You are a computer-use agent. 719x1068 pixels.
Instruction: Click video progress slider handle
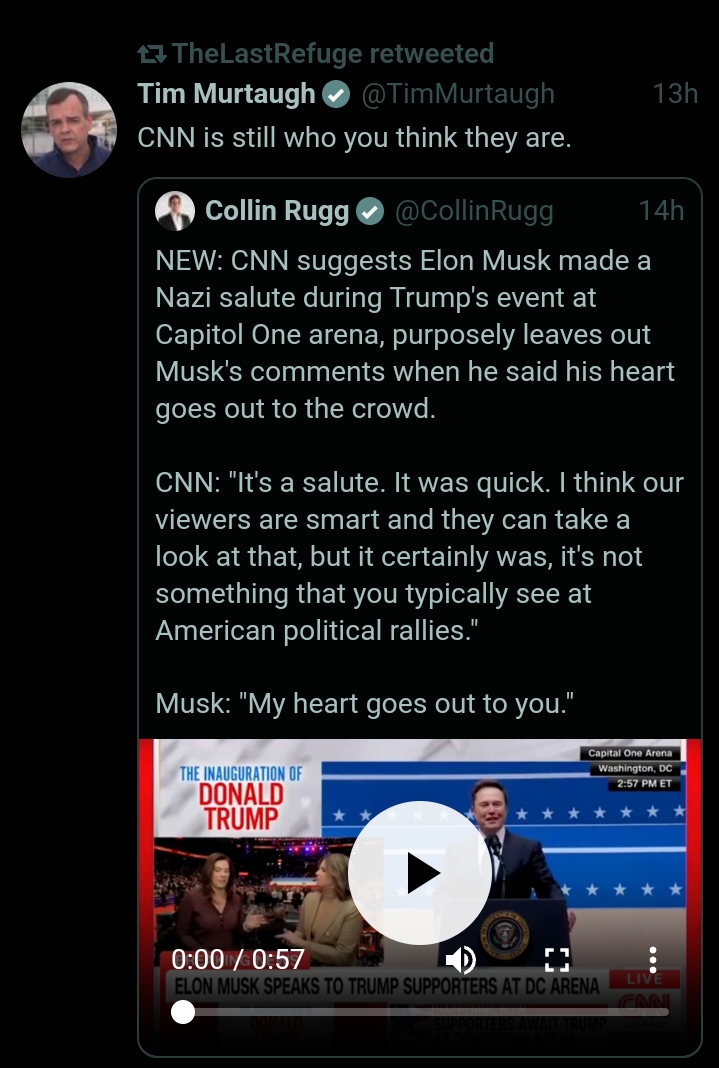click(183, 1012)
